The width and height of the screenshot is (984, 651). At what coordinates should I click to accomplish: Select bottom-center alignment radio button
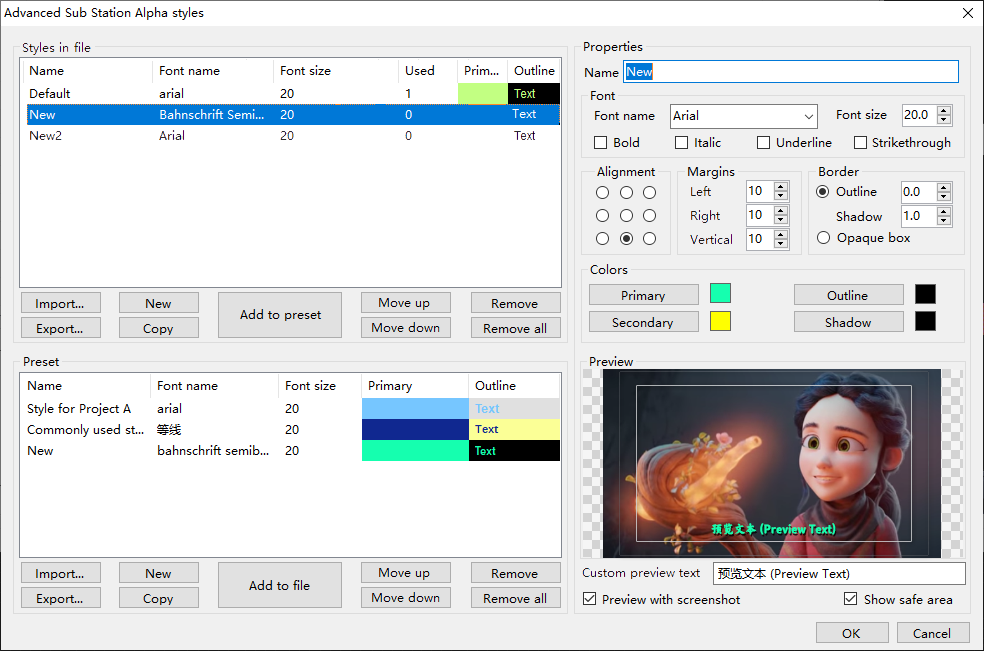coord(626,239)
